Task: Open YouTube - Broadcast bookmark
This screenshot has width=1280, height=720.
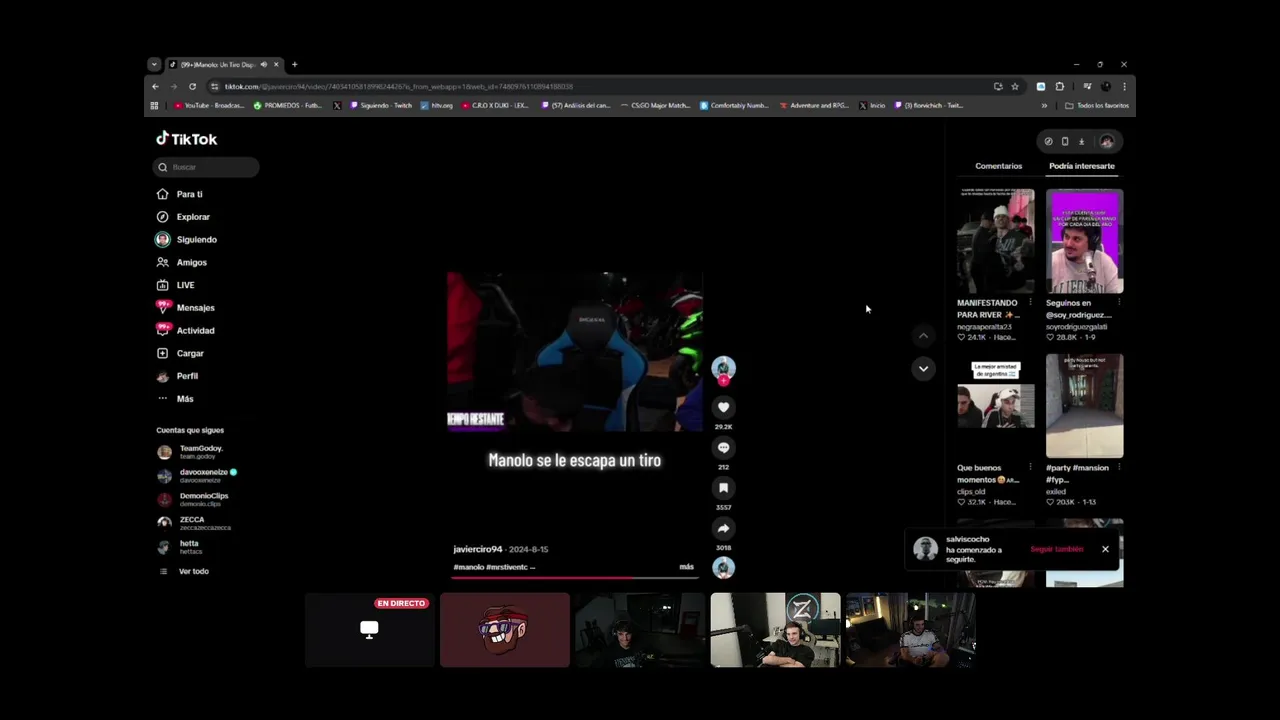Action: pyautogui.click(x=209, y=105)
